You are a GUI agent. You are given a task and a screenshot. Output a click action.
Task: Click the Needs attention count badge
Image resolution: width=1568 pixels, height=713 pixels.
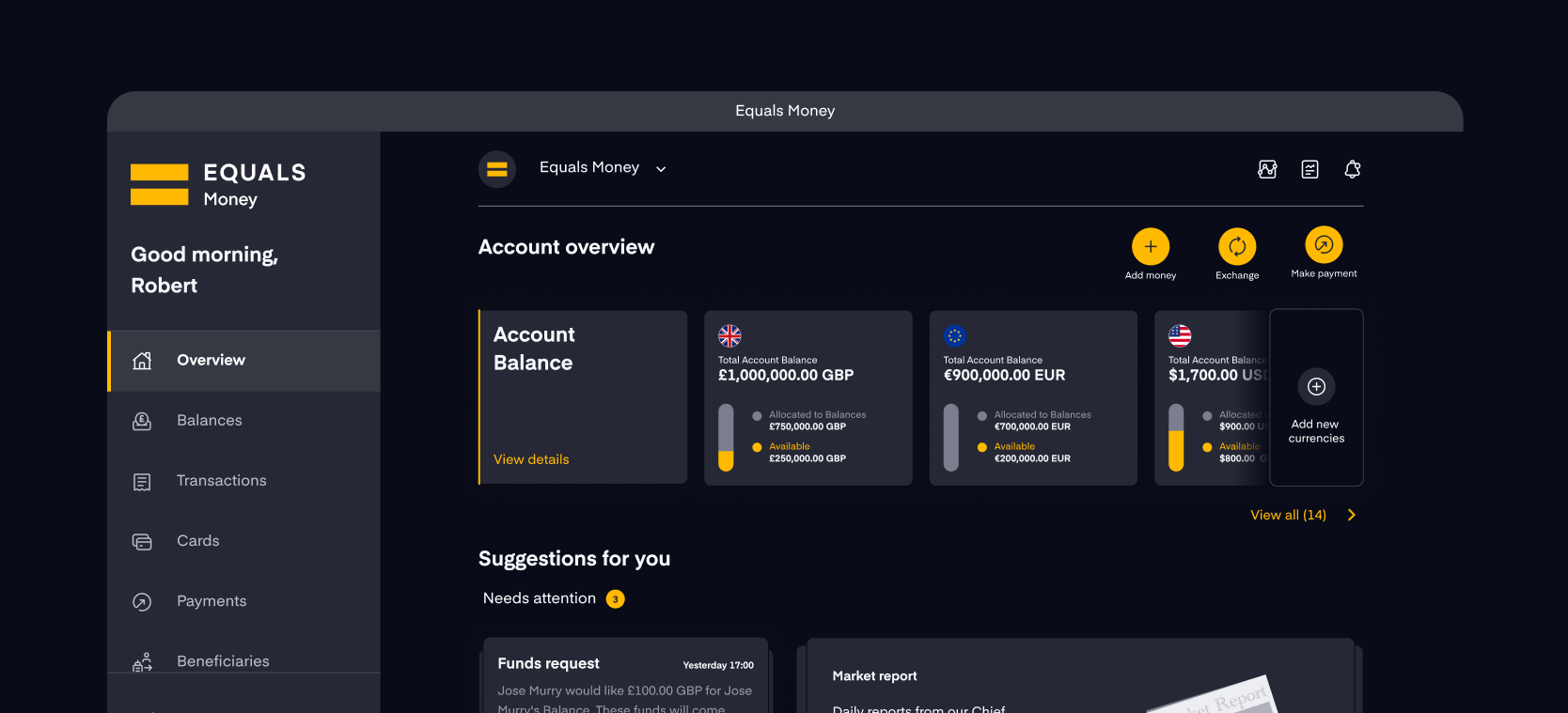616,599
